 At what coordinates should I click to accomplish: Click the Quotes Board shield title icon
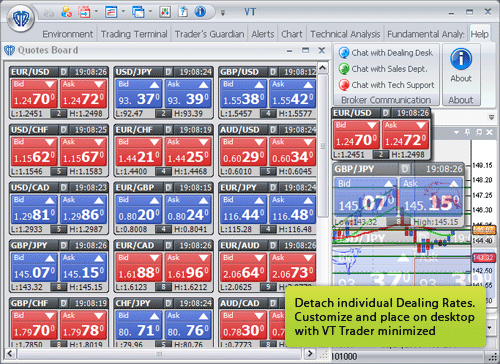pyautogui.click(x=9, y=50)
